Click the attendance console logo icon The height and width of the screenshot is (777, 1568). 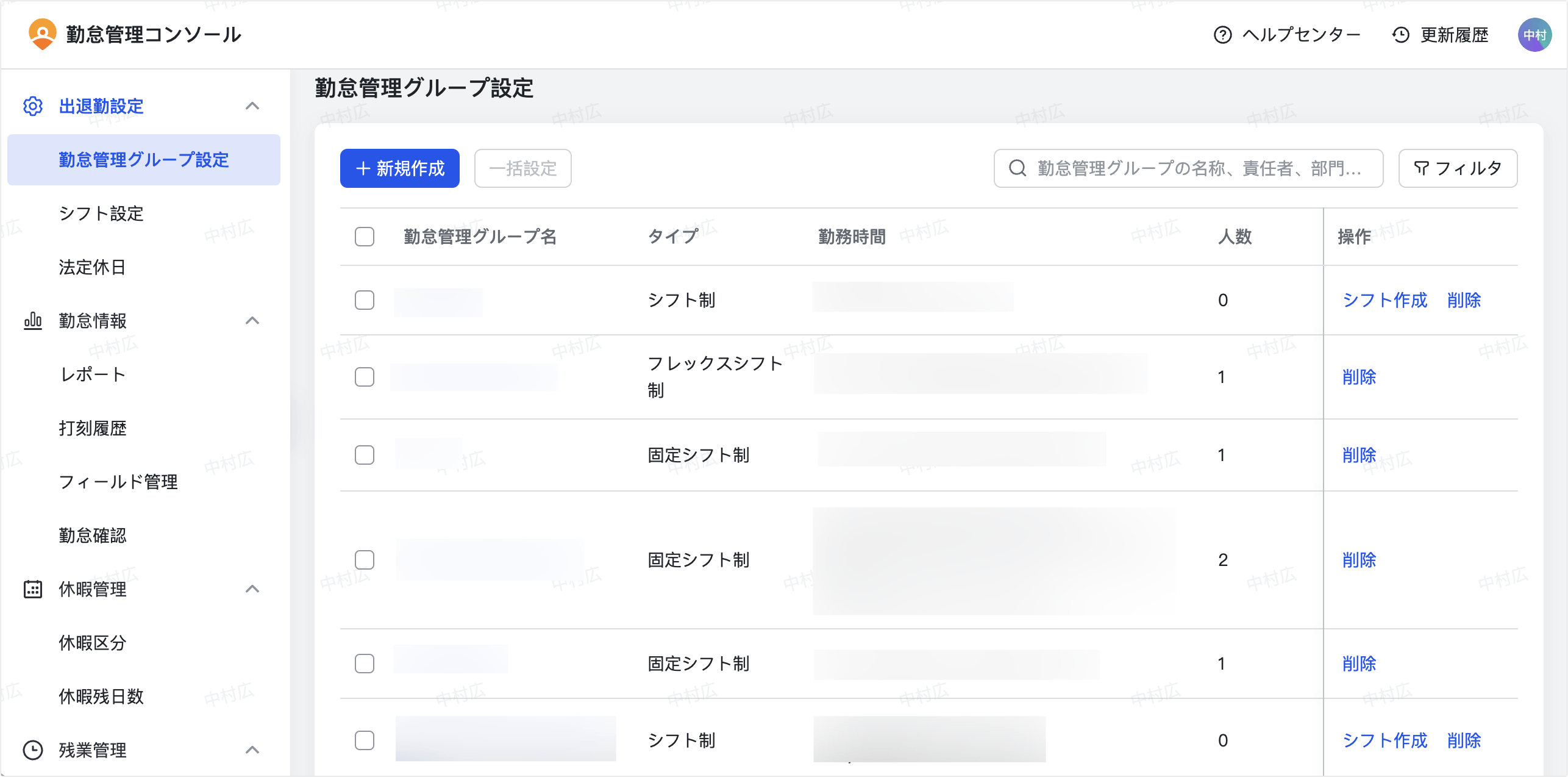click(42, 34)
